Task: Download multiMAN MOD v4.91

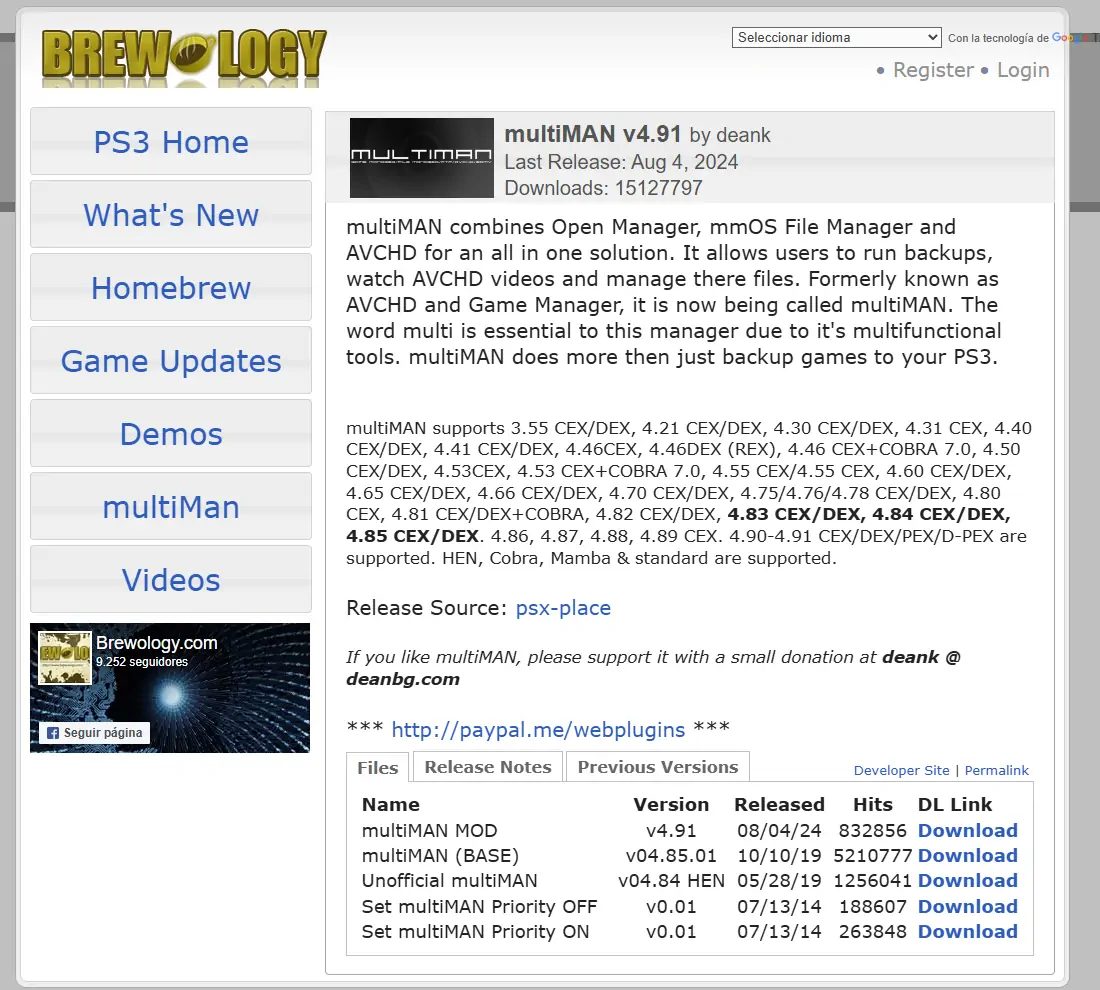Action: coord(967,830)
